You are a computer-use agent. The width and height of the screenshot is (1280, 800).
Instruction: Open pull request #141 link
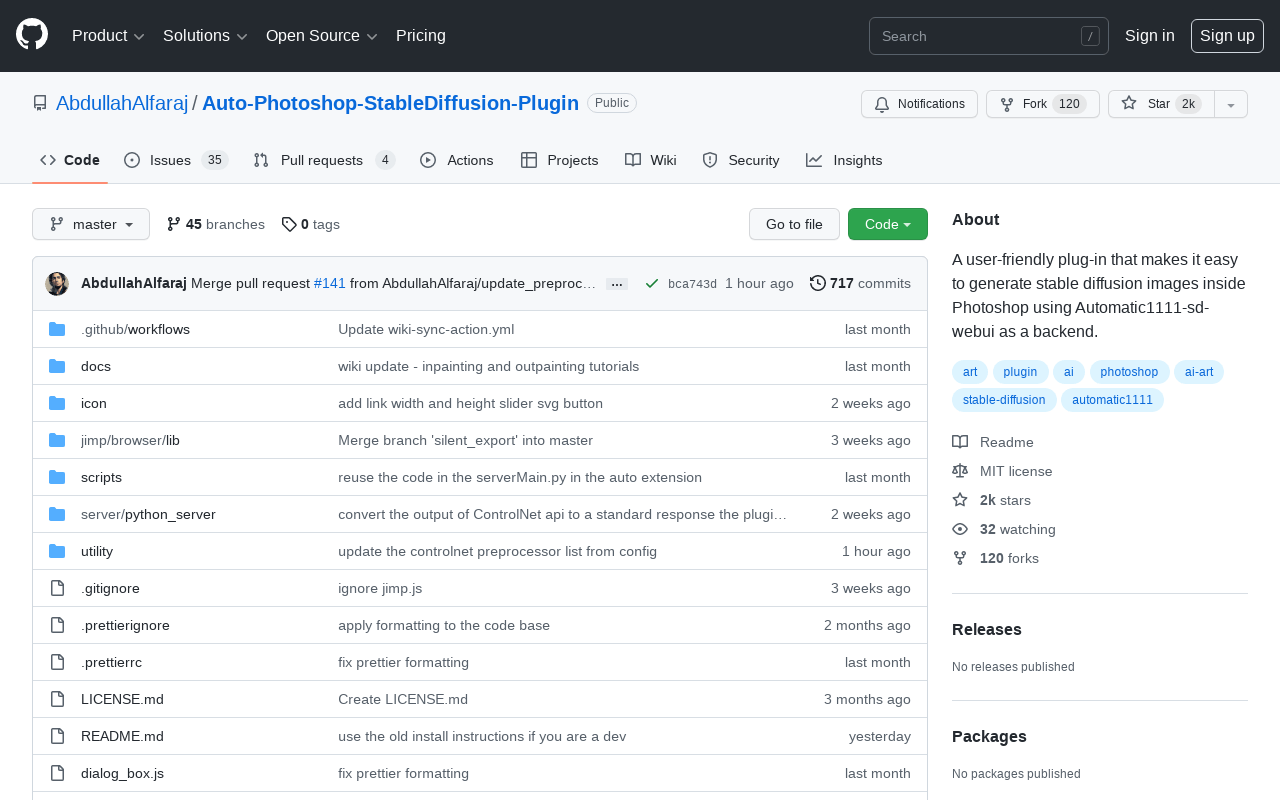pos(330,283)
